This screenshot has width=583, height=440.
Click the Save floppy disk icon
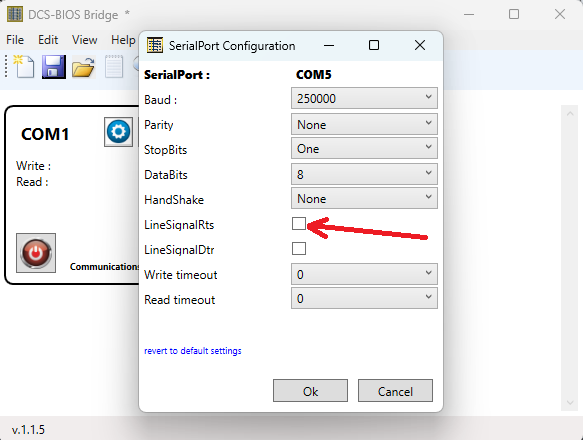pos(54,67)
